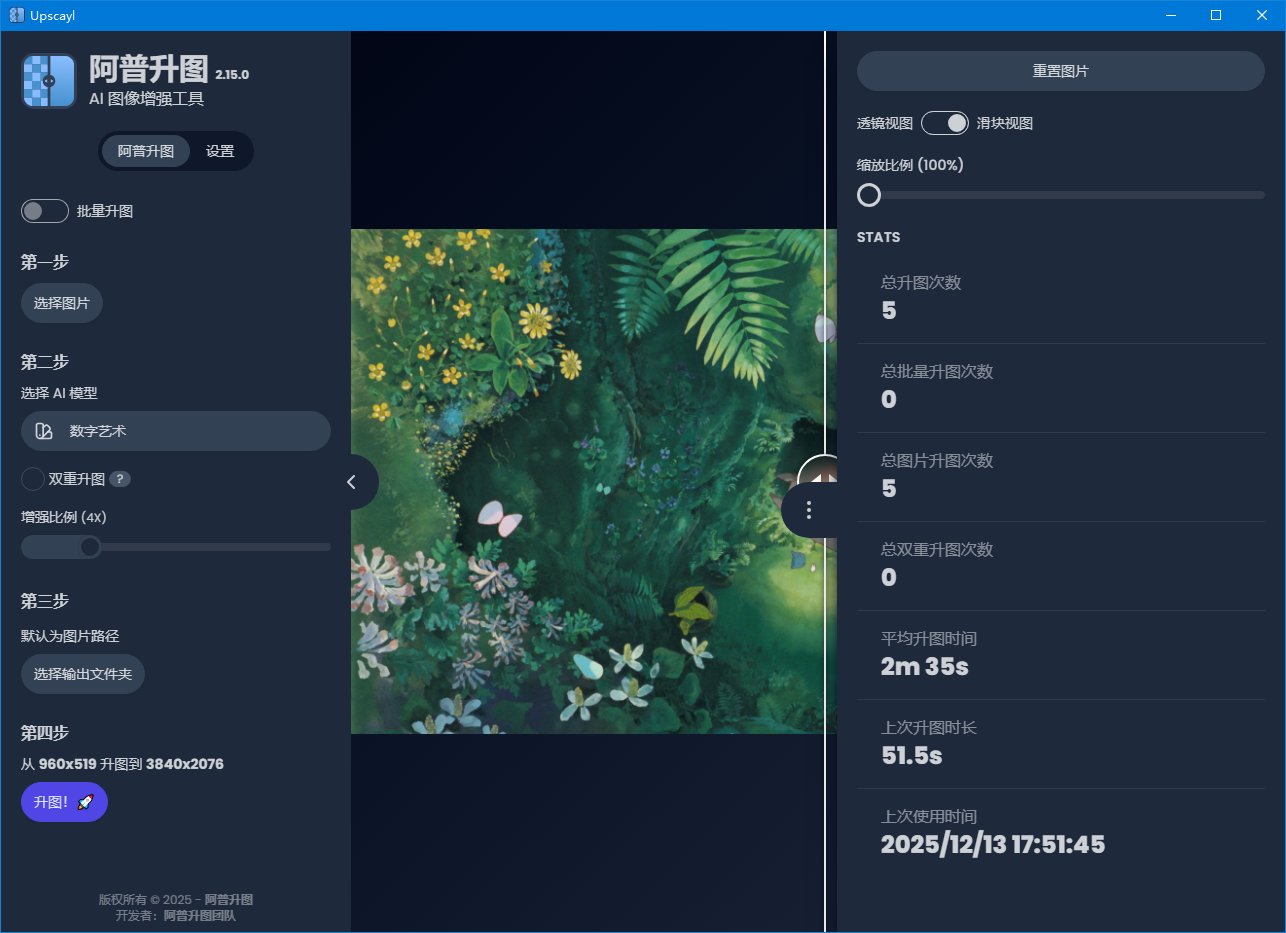Click the timestamp 2025/12/13 17:51:45
1286x933 pixels.
993,844
